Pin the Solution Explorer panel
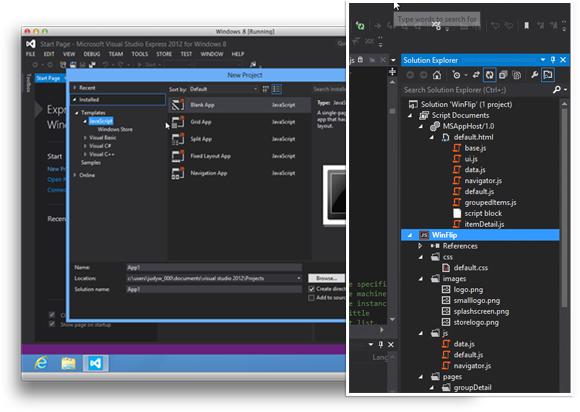The width and height of the screenshot is (580, 412). [x=553, y=60]
